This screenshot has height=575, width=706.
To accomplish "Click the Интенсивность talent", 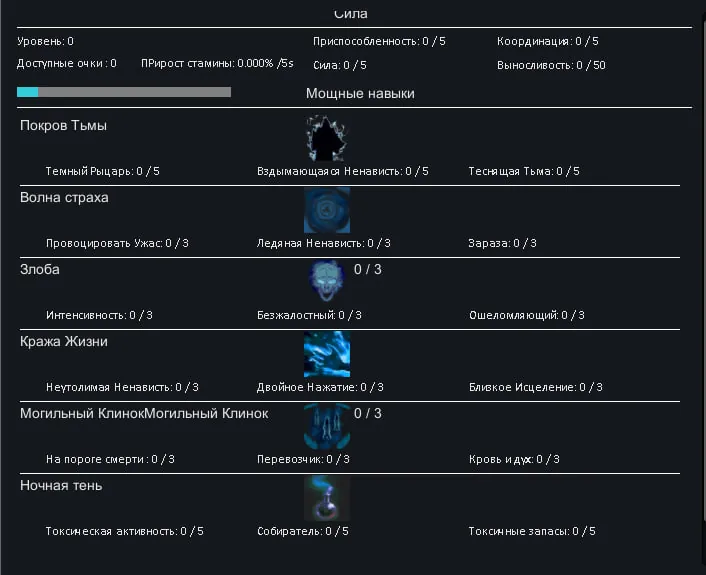I will pyautogui.click(x=99, y=315).
